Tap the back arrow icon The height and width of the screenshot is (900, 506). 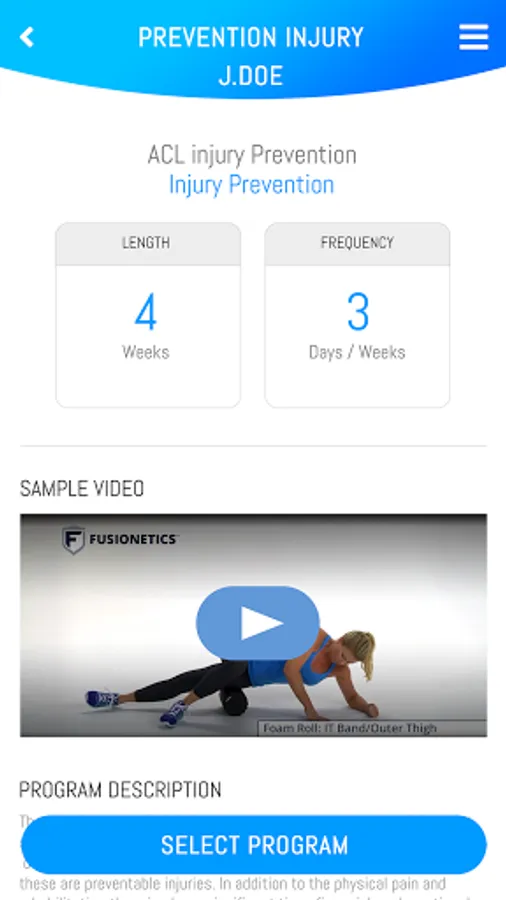26,37
